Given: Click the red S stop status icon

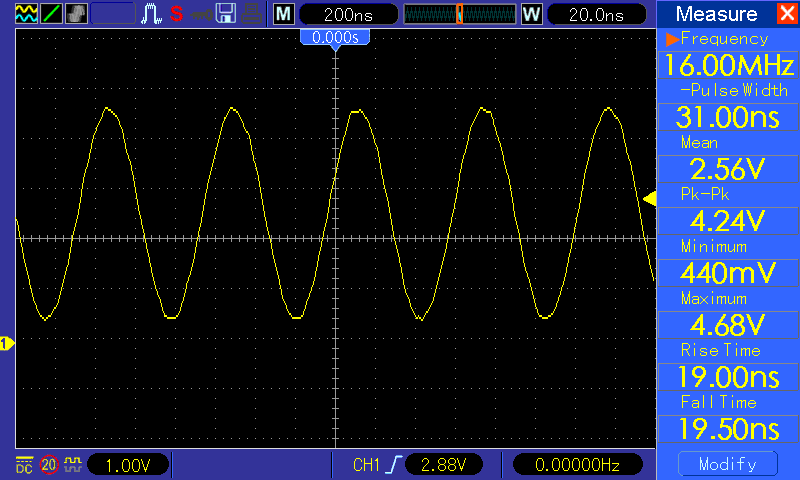Looking at the screenshot, I should point(177,13).
